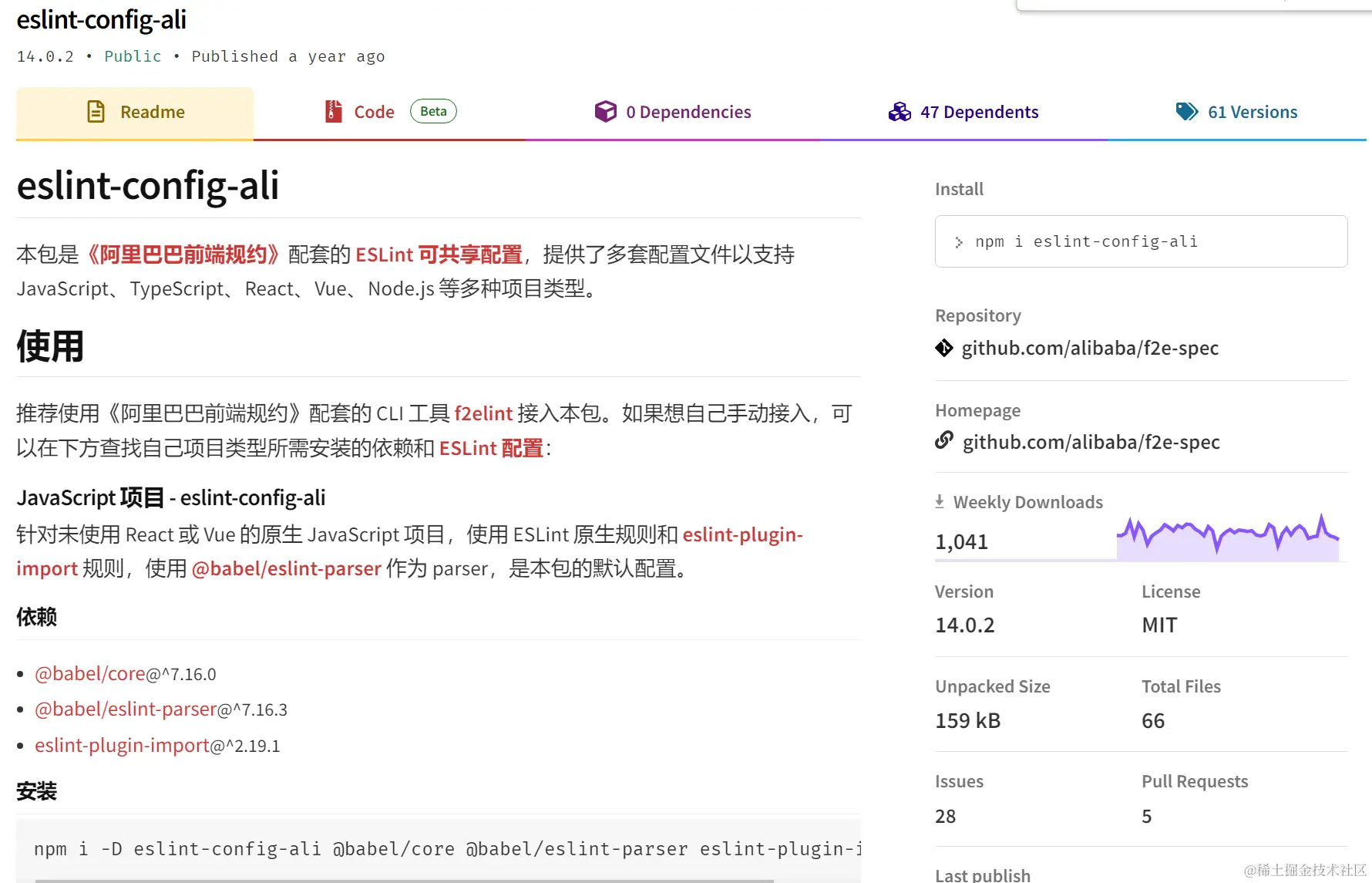The image size is (1372, 883).
Task: Click the Versions tags icon
Action: point(1187,112)
